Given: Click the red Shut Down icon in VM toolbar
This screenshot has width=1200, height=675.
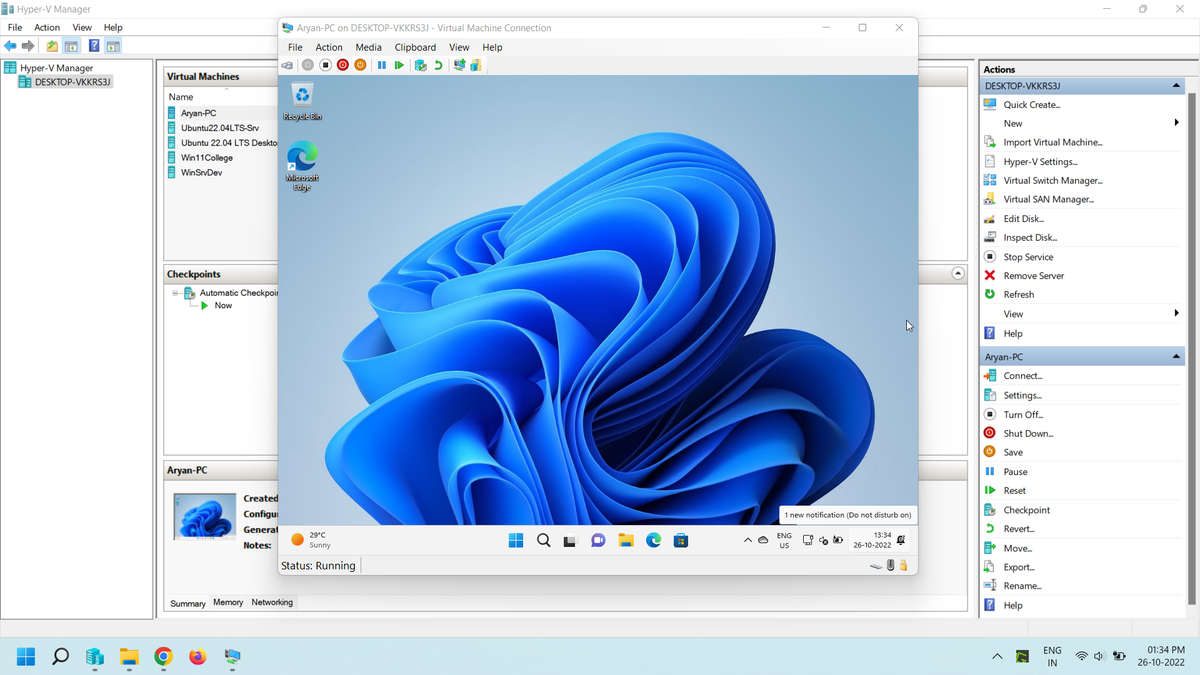Looking at the screenshot, I should tap(343, 65).
